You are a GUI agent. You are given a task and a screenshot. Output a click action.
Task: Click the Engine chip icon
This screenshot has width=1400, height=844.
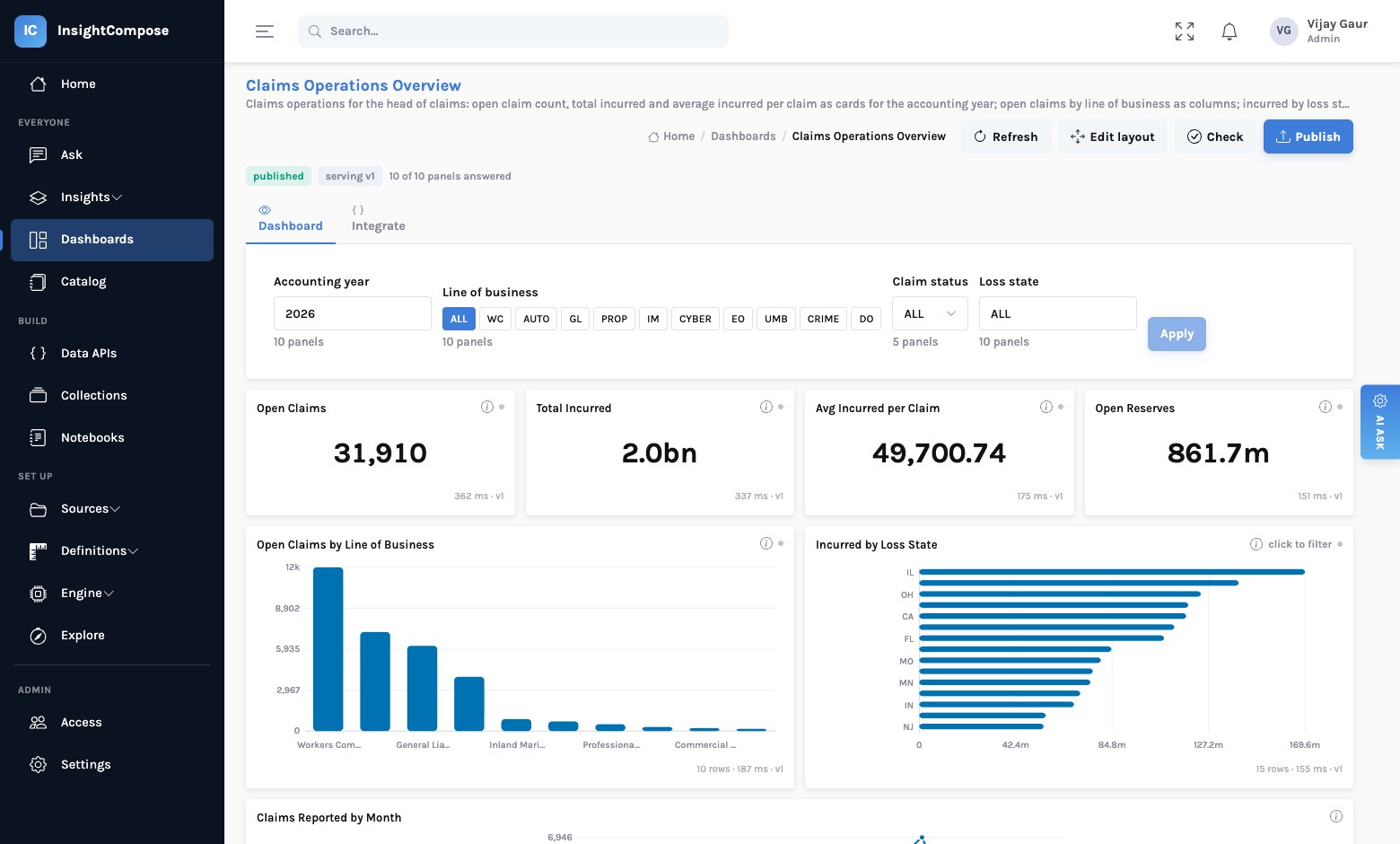[38, 593]
